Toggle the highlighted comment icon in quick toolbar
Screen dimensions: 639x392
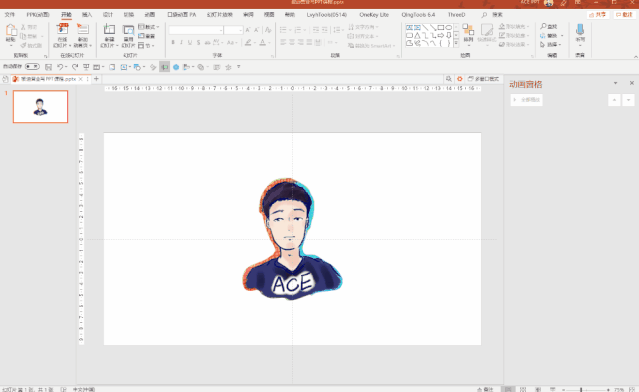click(x=165, y=67)
